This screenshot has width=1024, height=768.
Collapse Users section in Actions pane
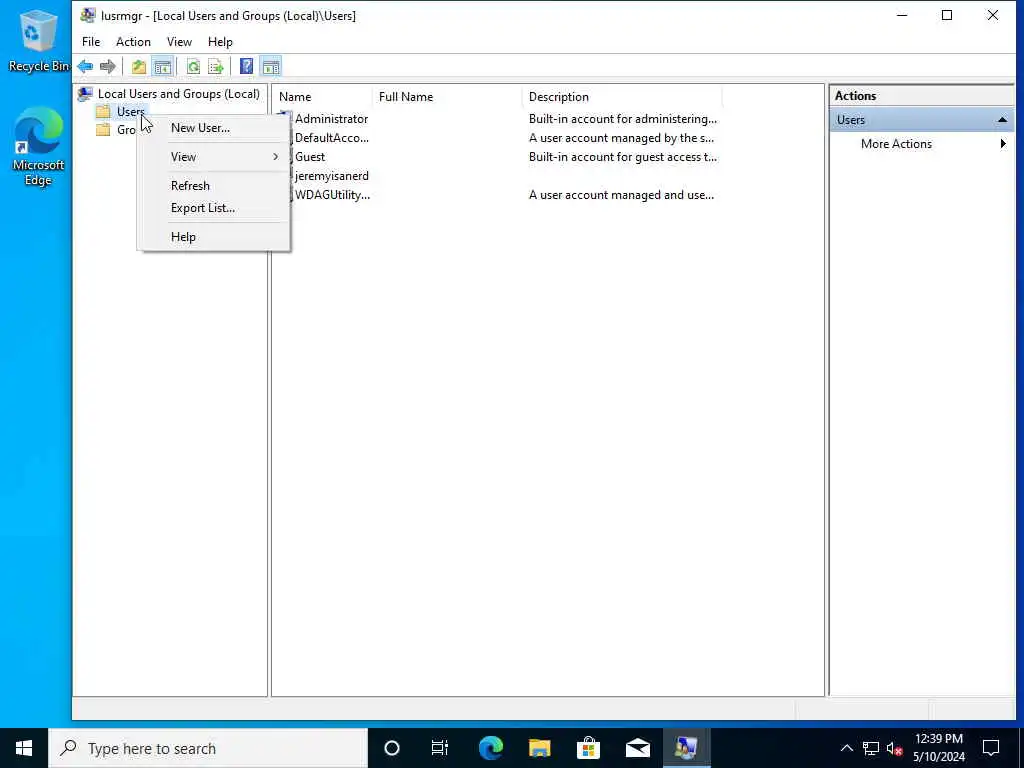click(x=1002, y=120)
